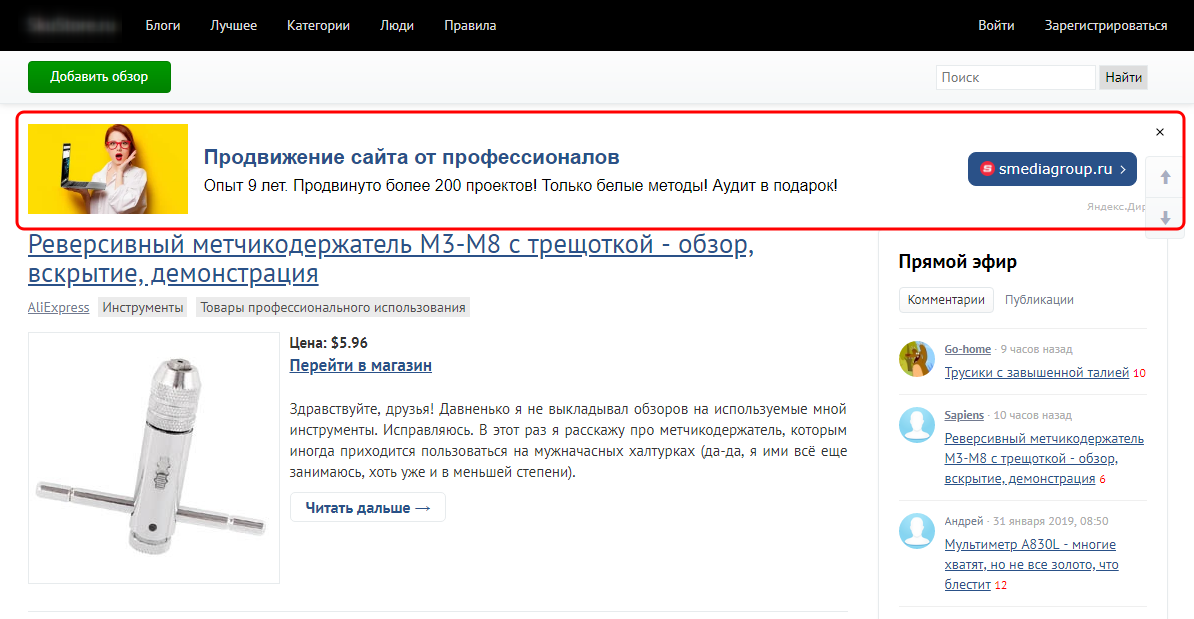This screenshot has height=619, width=1194.
Task: Focus the Поиск search field
Action: 1015,77
